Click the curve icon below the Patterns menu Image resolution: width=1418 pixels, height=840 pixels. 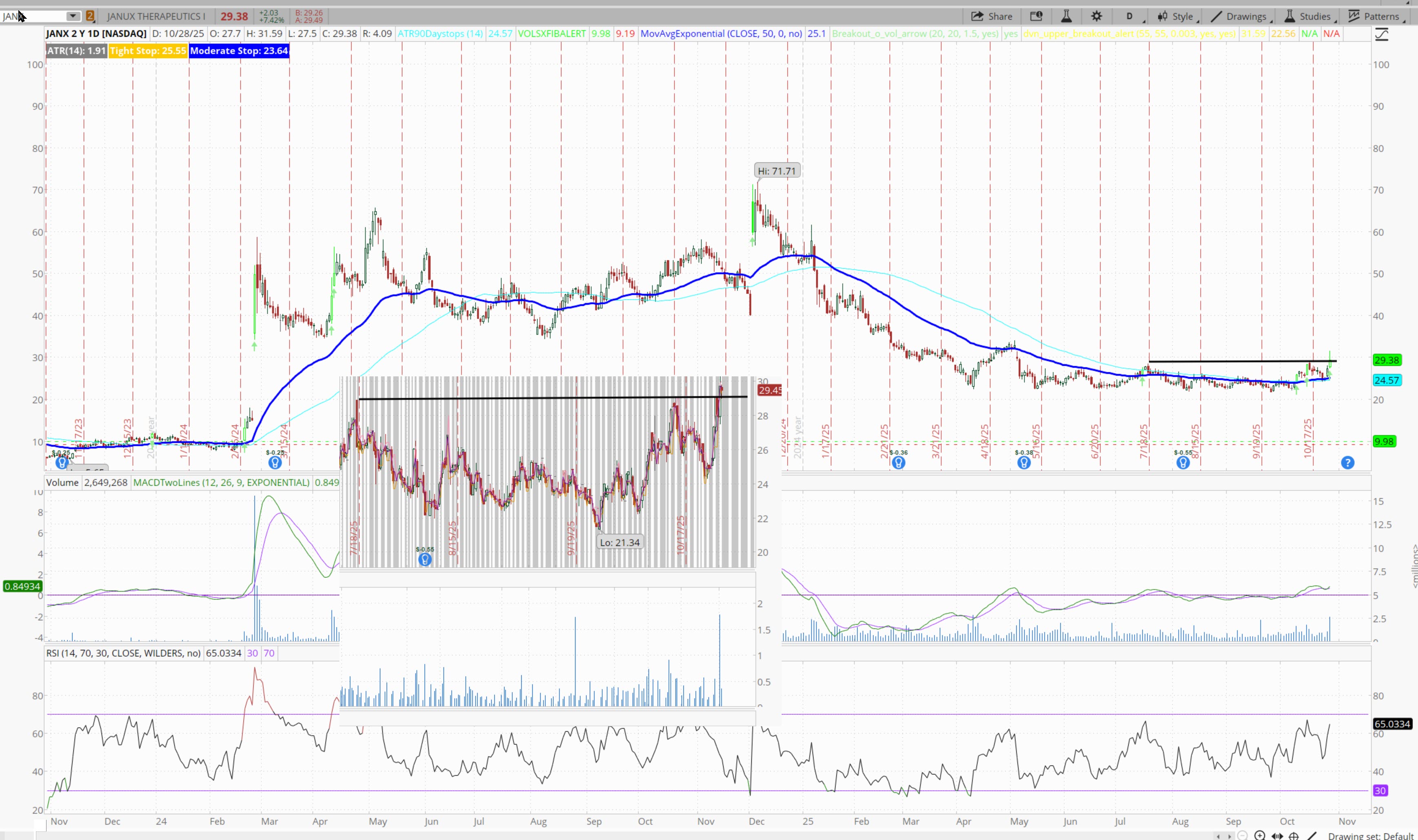(x=1381, y=35)
